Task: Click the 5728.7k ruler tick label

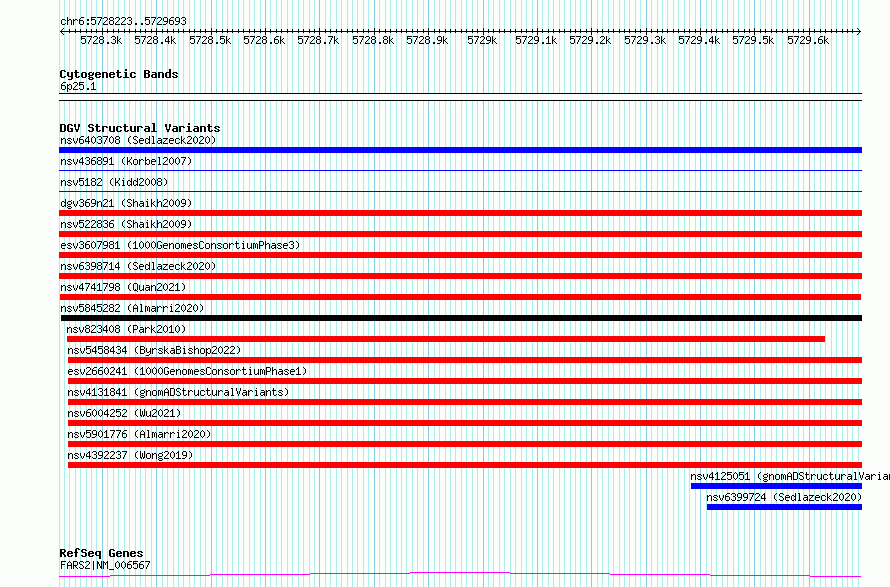Action: [318, 40]
